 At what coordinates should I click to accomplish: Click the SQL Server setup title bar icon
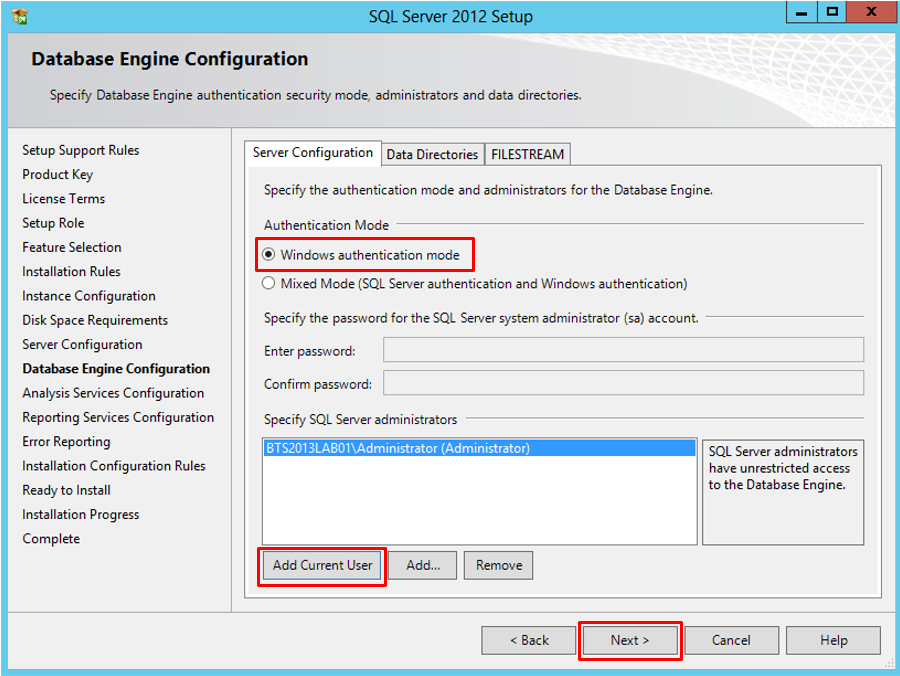tap(20, 16)
